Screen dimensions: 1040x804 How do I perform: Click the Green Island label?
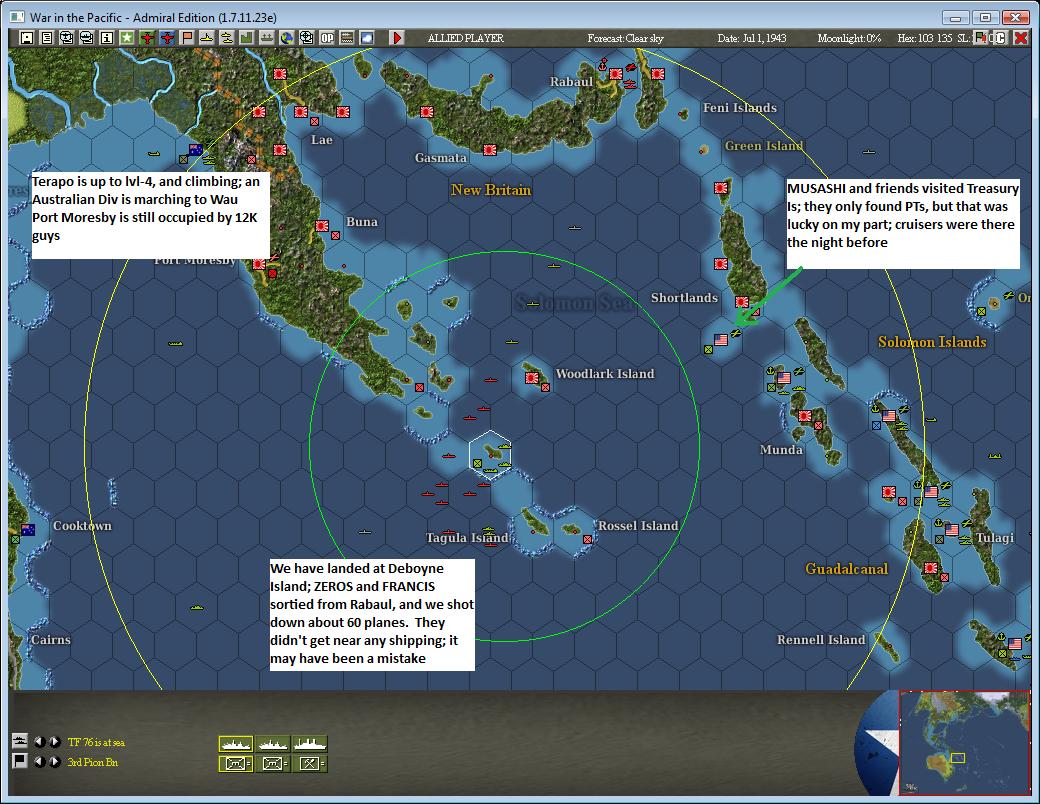point(763,145)
